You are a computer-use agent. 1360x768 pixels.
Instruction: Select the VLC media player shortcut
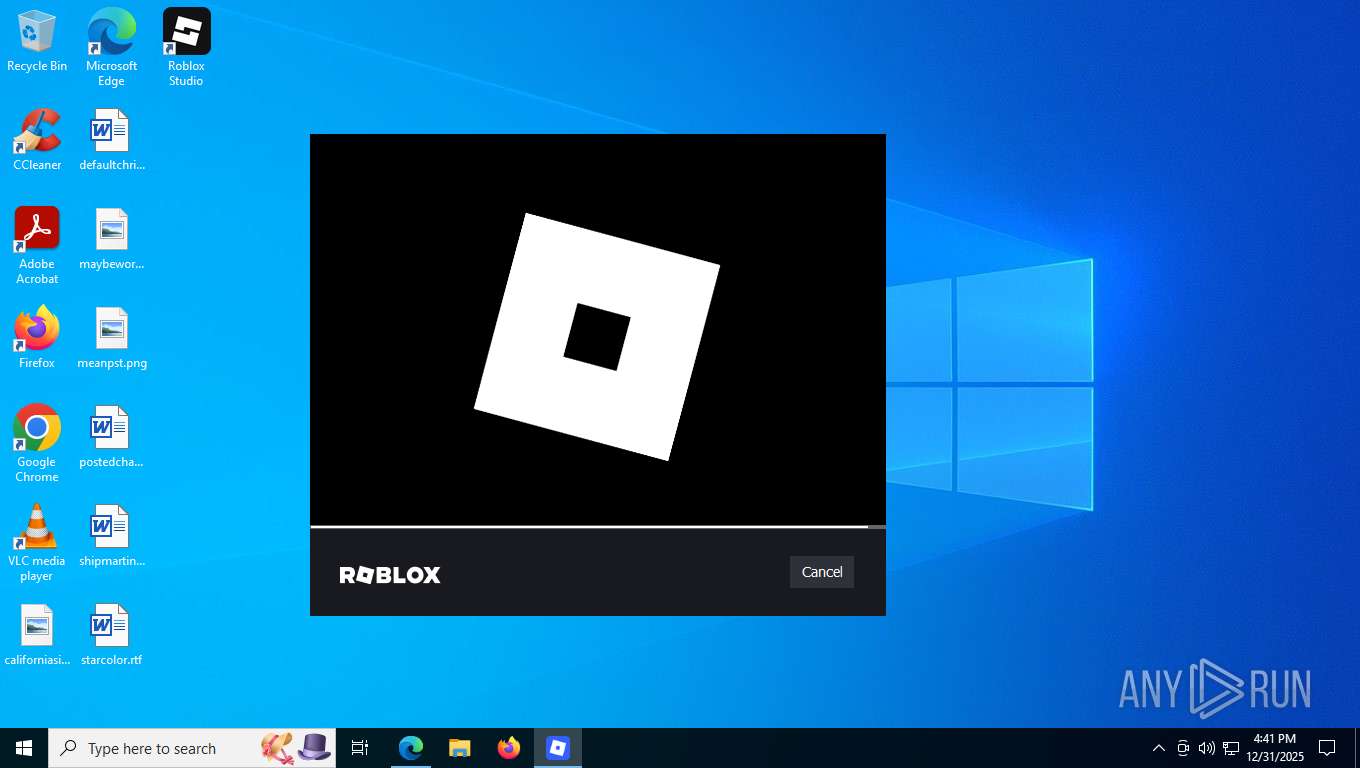[37, 543]
